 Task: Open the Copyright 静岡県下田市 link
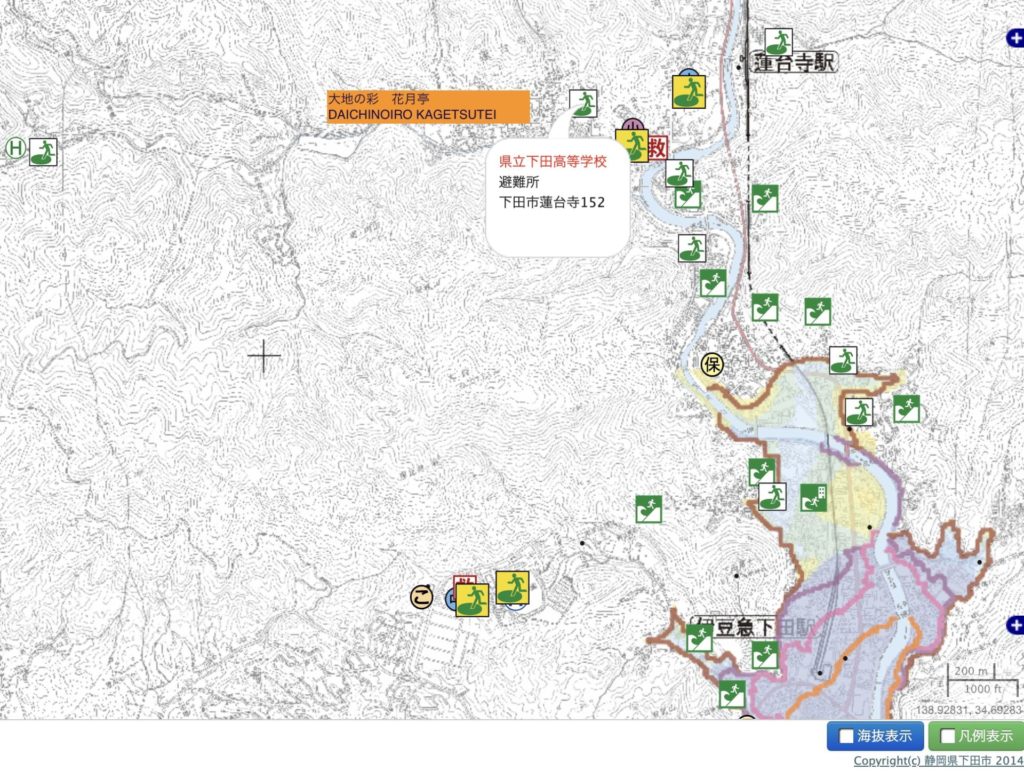938,762
